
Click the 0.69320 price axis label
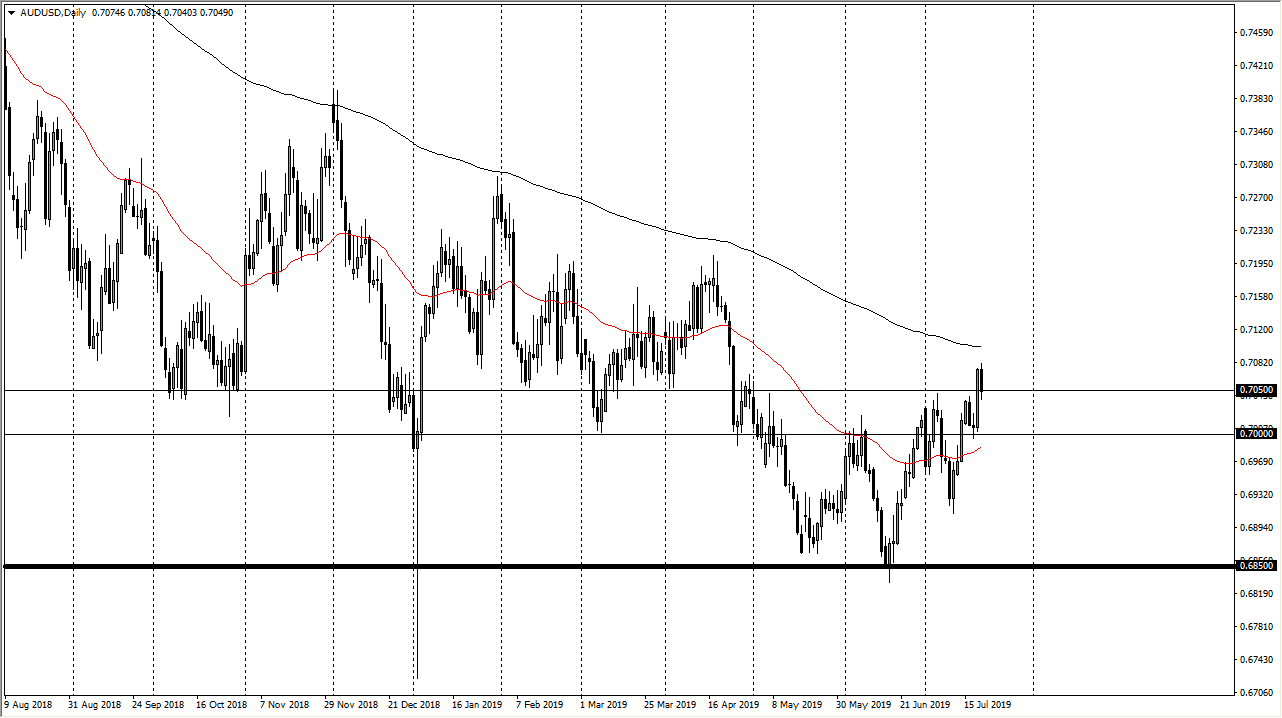[x=1255, y=494]
